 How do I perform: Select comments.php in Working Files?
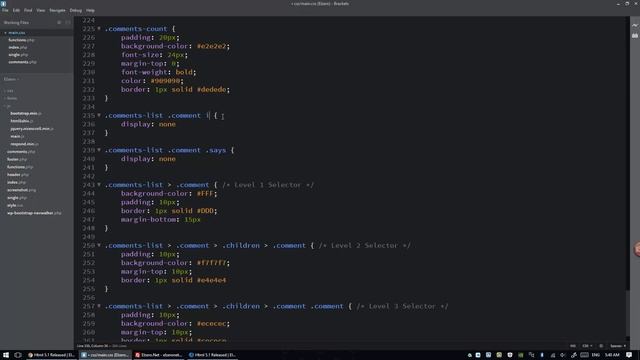pyautogui.click(x=22, y=62)
